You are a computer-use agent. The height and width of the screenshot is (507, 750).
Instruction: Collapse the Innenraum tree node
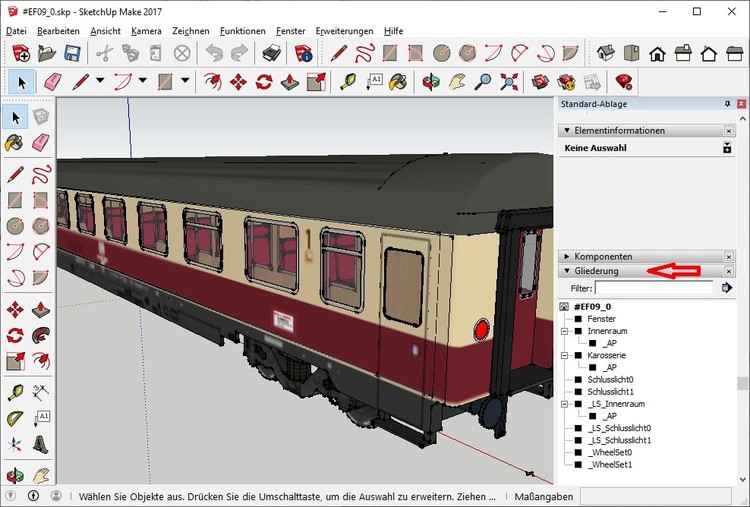tap(565, 331)
